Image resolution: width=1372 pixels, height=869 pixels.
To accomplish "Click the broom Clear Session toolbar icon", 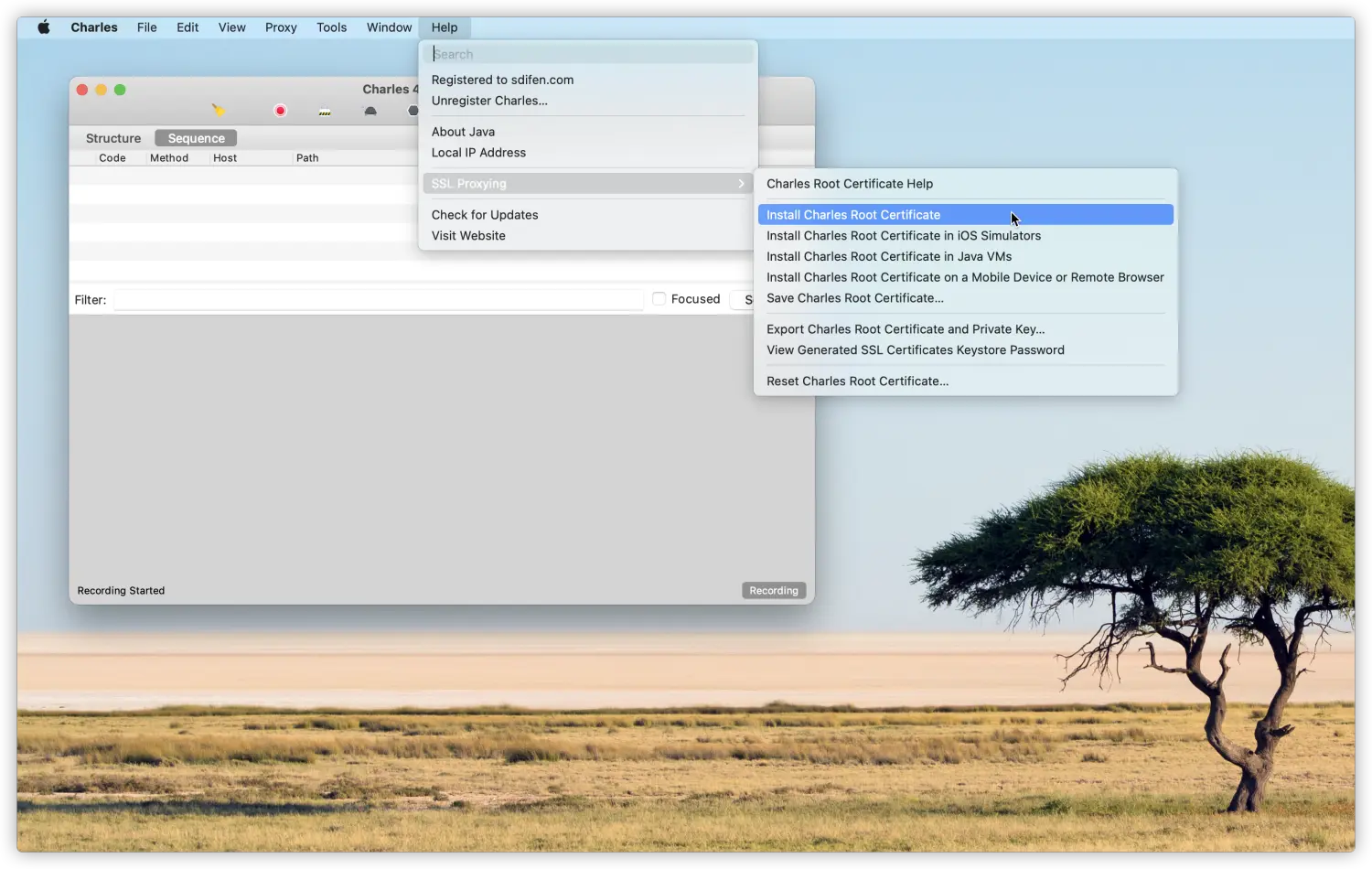I will (218, 110).
